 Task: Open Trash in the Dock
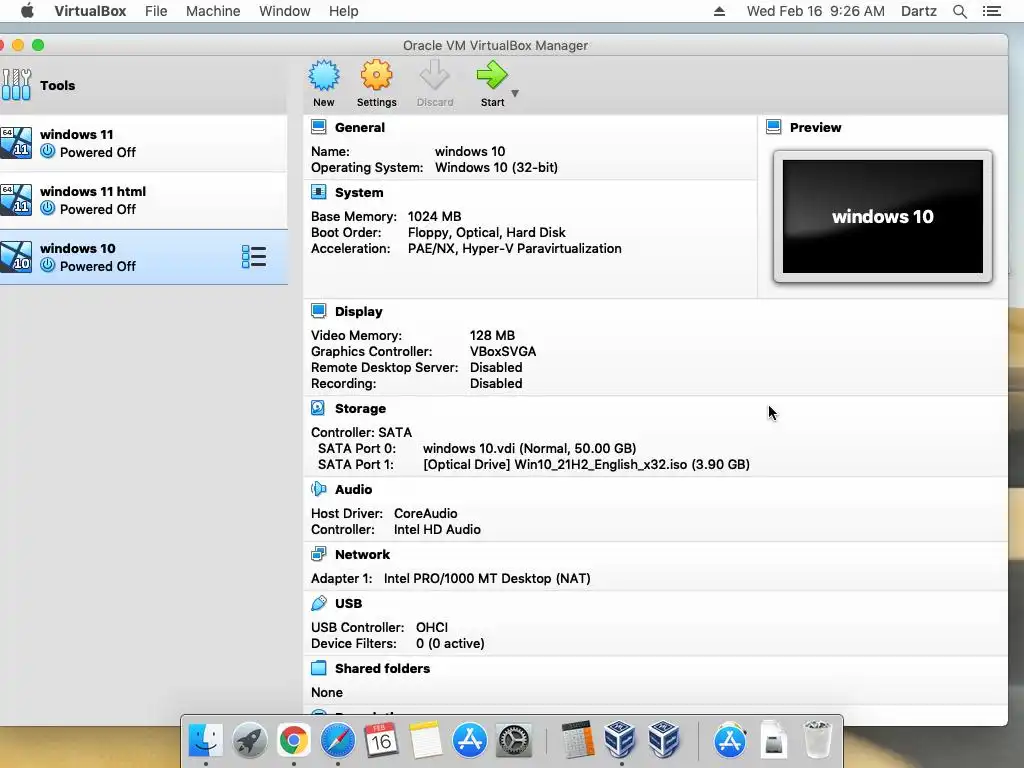pyautogui.click(x=817, y=740)
